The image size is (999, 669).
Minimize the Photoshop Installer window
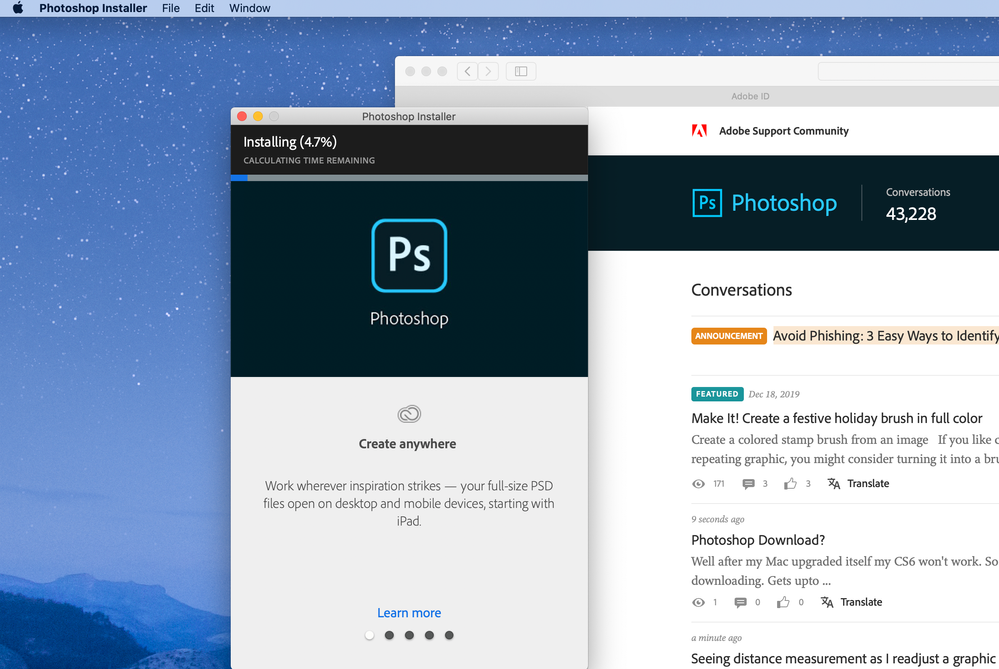pyautogui.click(x=258, y=116)
